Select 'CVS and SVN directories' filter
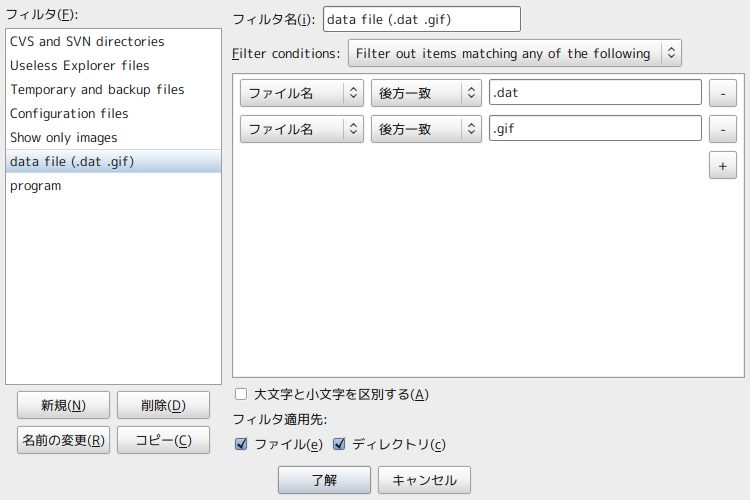The width and height of the screenshot is (750, 500). coord(87,42)
